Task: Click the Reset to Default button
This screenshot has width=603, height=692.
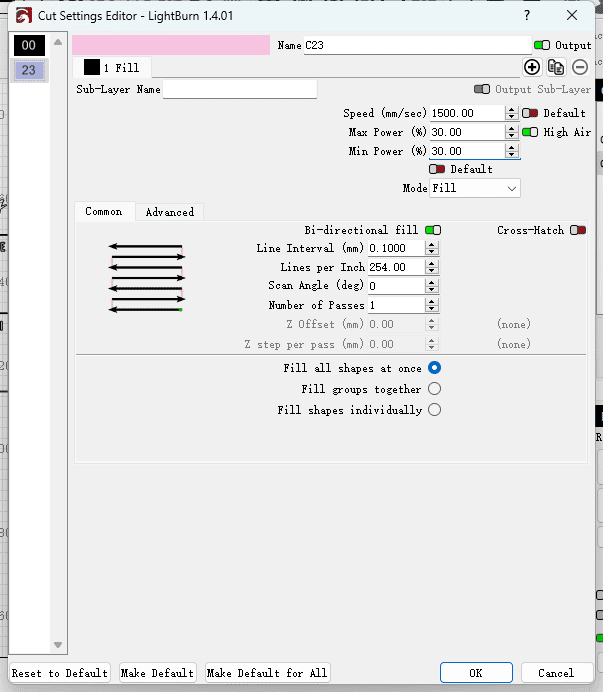Action: coord(60,673)
